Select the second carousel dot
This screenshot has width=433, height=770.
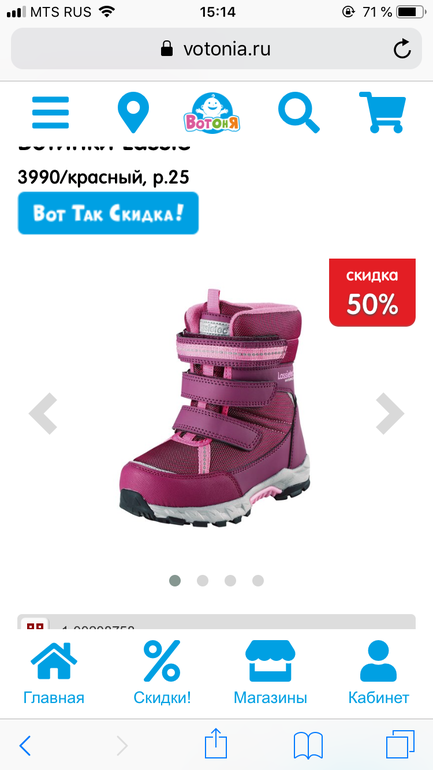pyautogui.click(x=203, y=581)
